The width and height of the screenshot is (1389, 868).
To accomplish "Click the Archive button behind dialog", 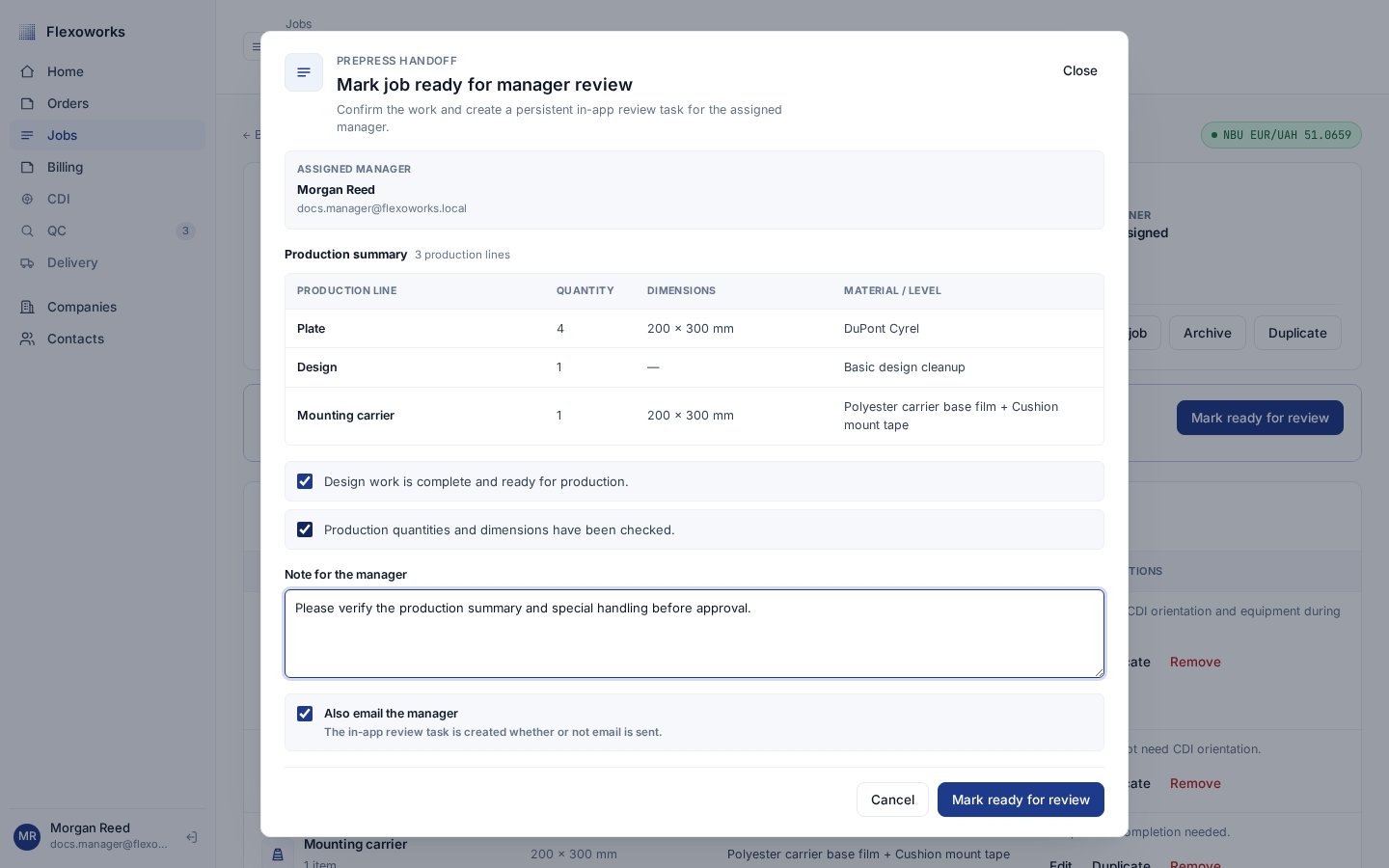I will [1208, 333].
